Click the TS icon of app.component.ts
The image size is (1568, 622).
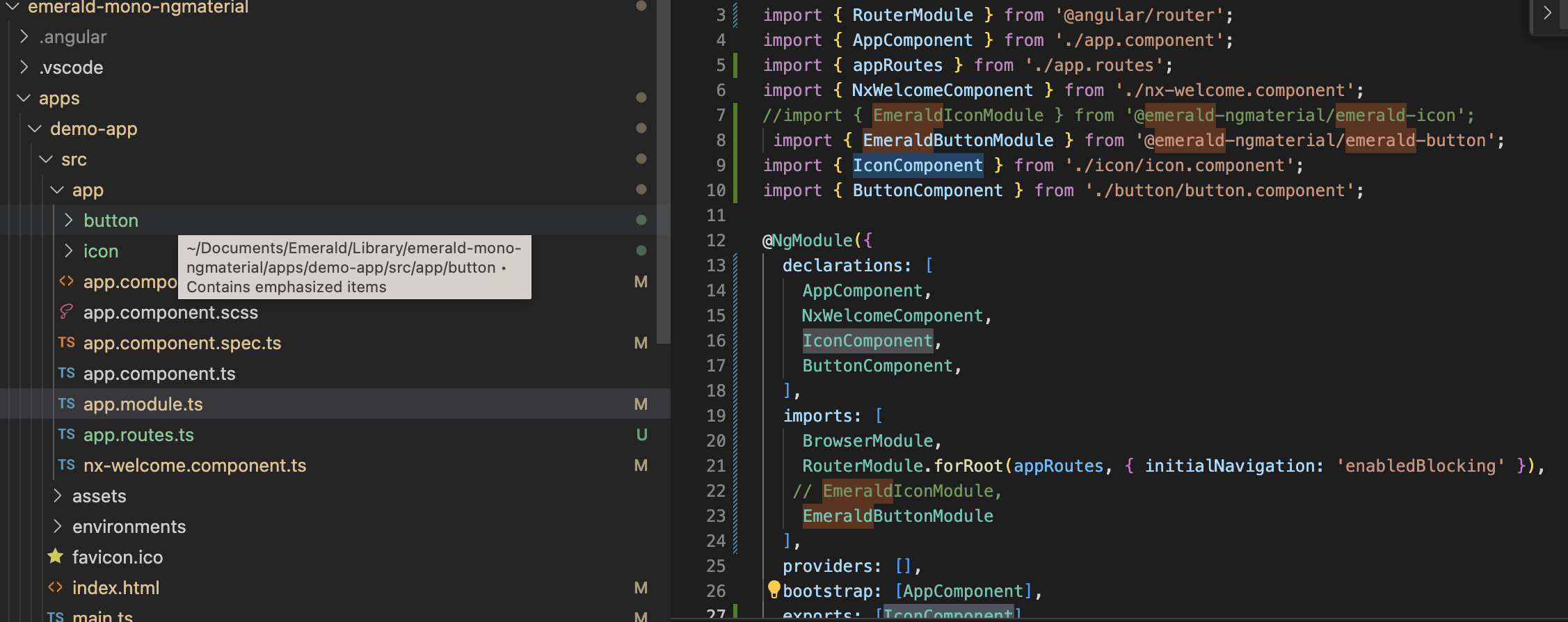[66, 373]
